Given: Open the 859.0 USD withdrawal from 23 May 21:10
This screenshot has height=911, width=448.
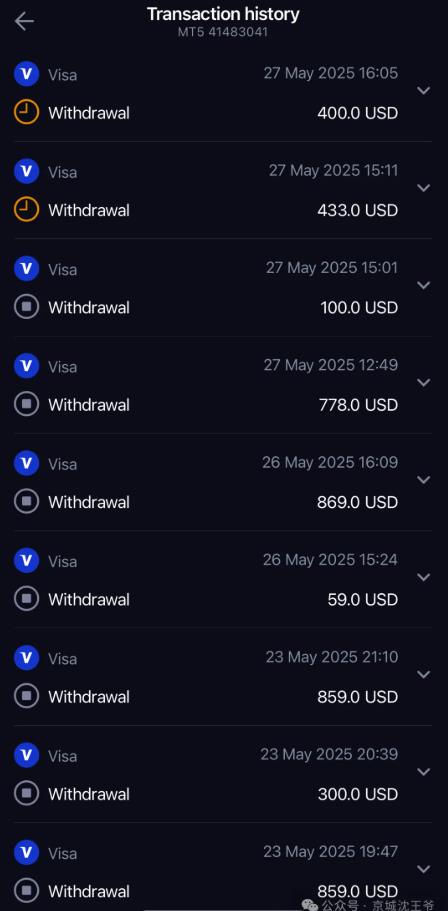Looking at the screenshot, I should coord(223,677).
